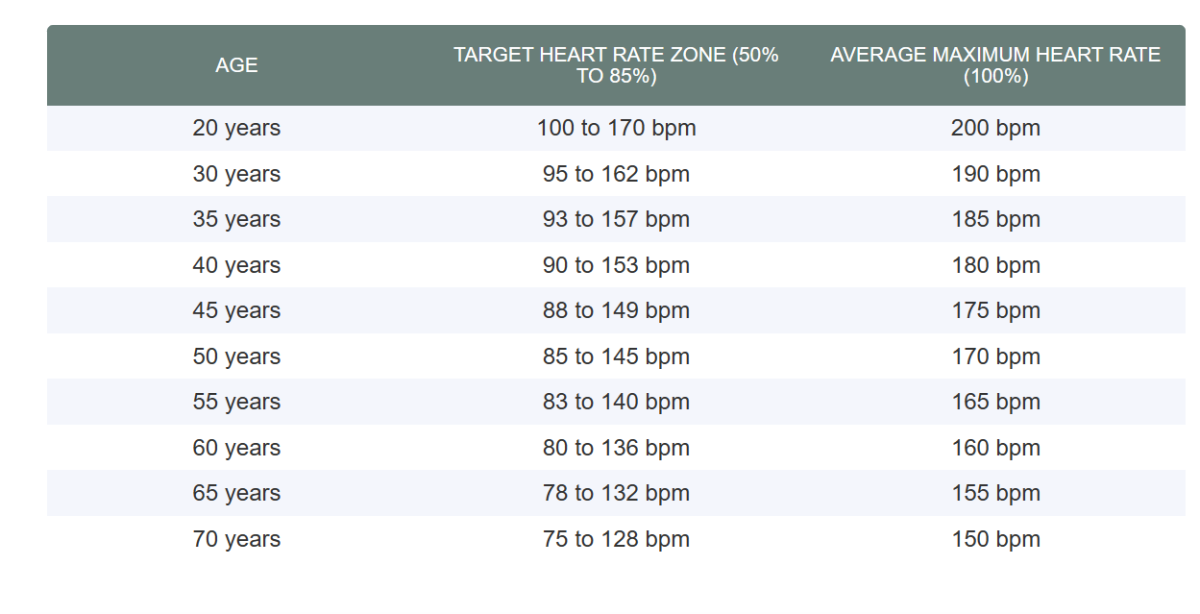The width and height of the screenshot is (1200, 614).
Task: Click the "88 to 149 bpm" cell
Action: 616,311
